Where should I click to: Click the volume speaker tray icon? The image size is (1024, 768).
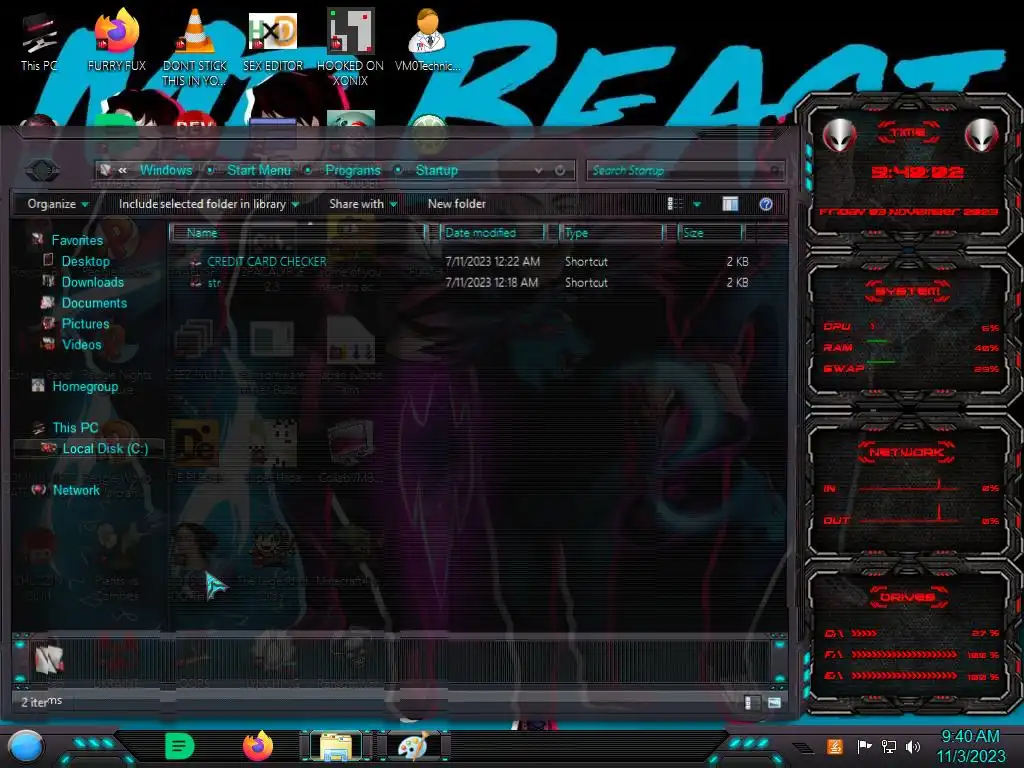(x=913, y=746)
